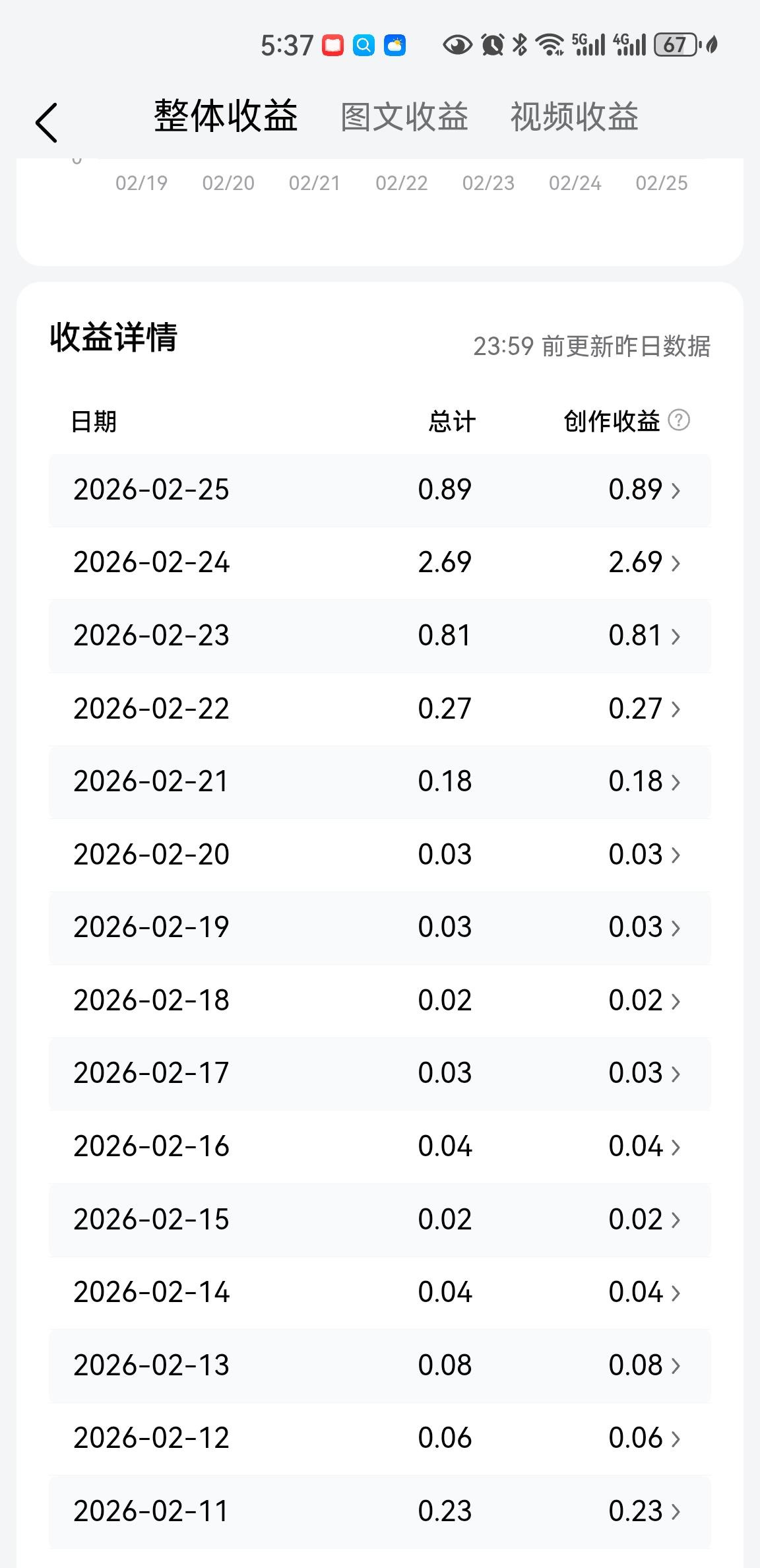
Task: Tap the 02/22 date on chart axis
Action: 401,183
